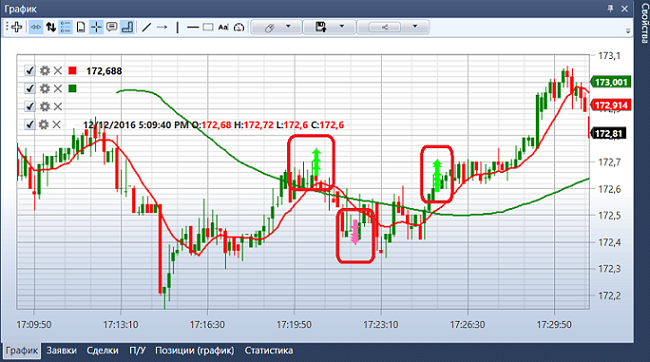Expand the toolbar overflow arrow

pos(628,31)
